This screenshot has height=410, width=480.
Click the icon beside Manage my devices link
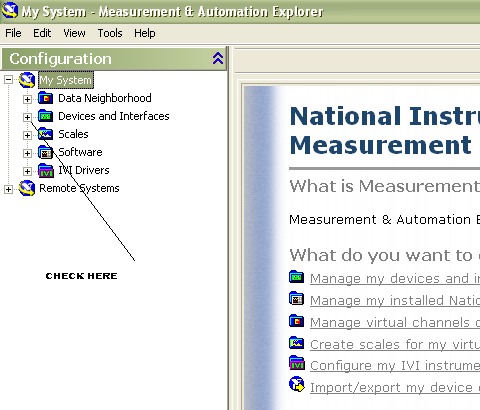[297, 277]
